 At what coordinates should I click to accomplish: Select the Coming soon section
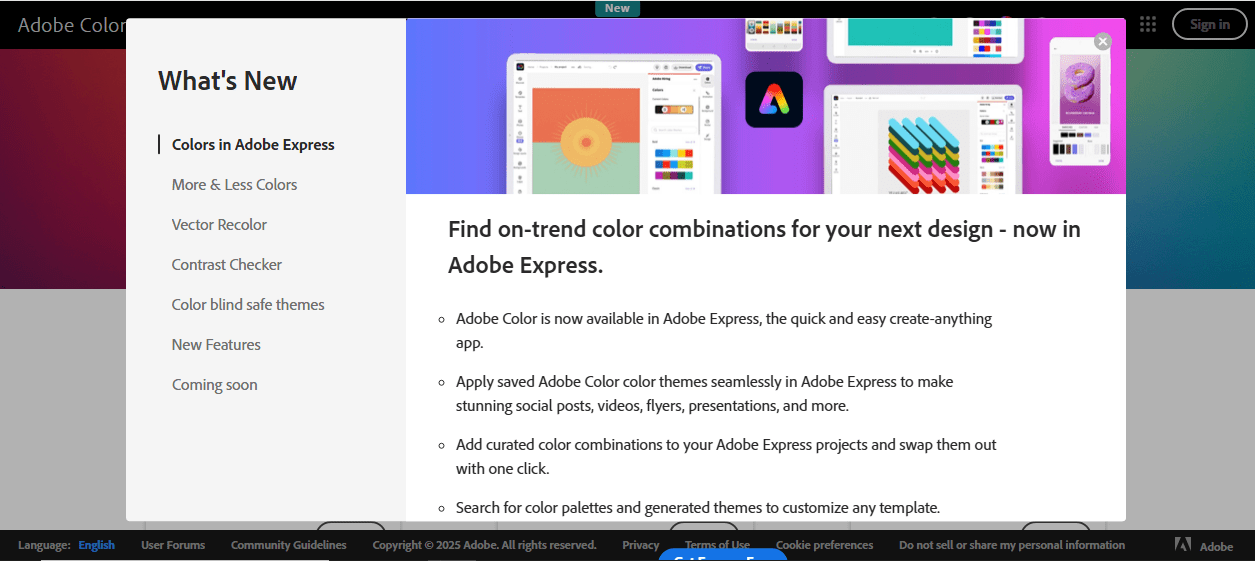point(214,384)
